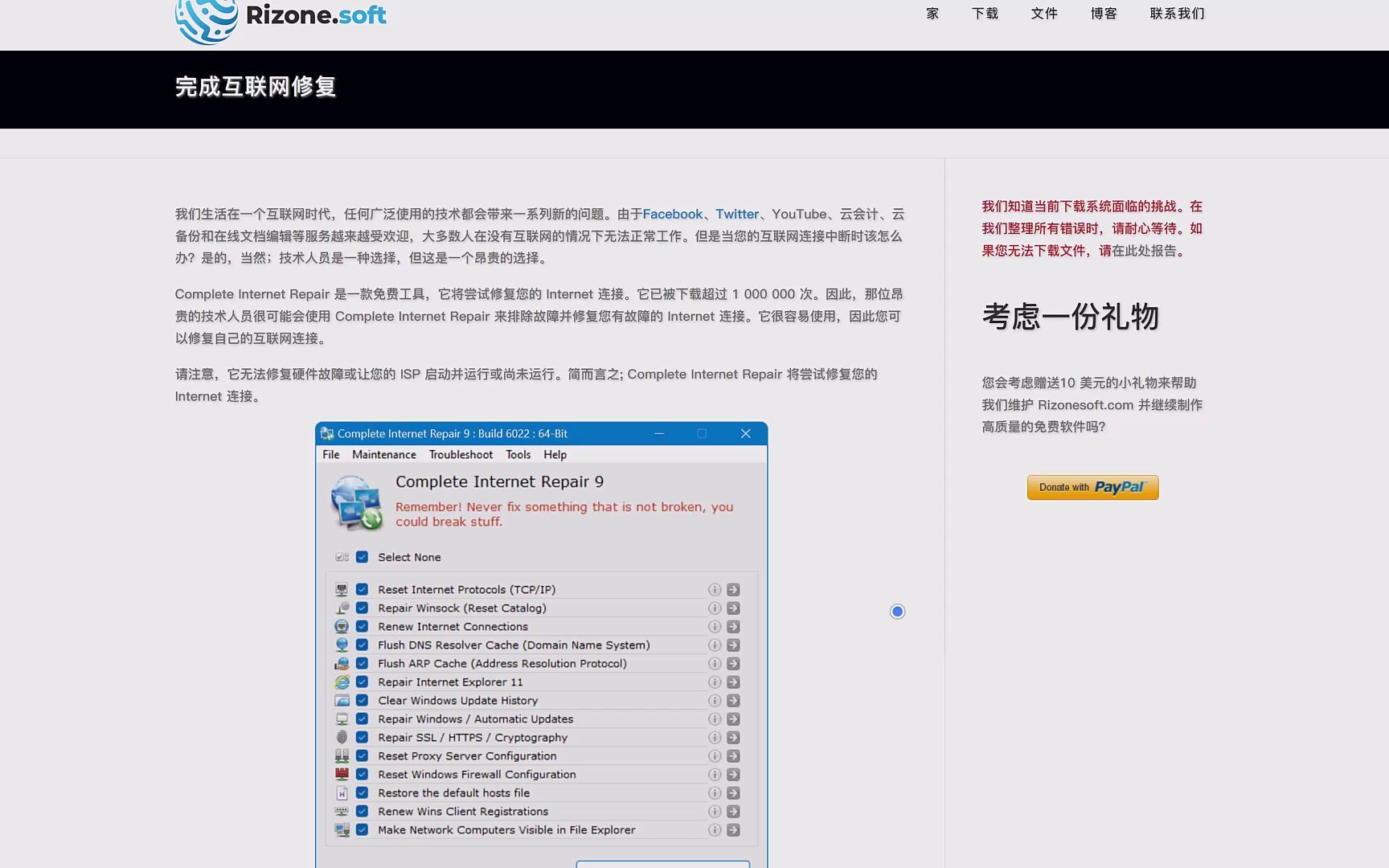Image resolution: width=1389 pixels, height=868 pixels.
Task: Click the Complete Internet Repair globe icon
Action: tap(356, 502)
